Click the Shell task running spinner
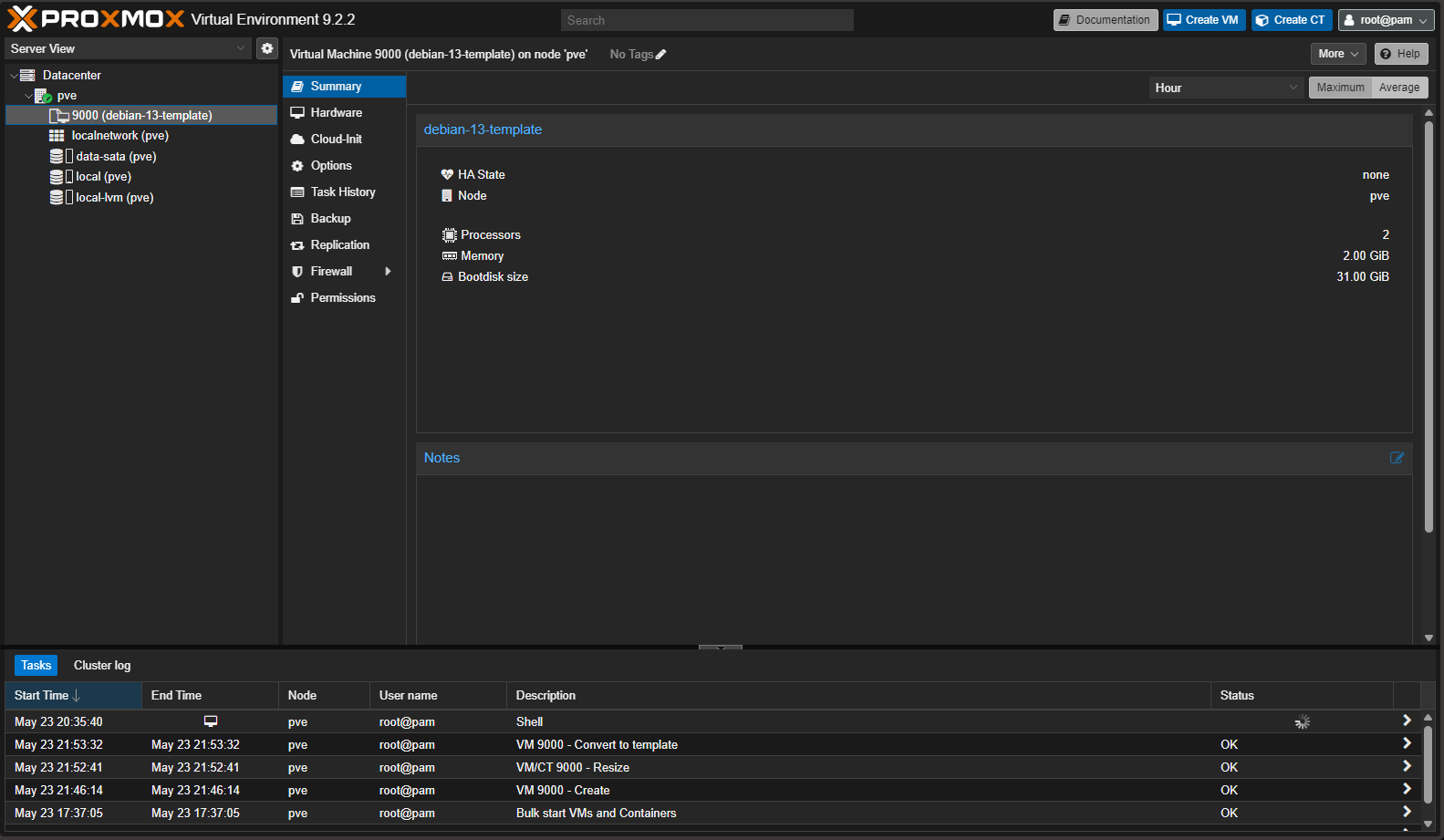The width and height of the screenshot is (1444, 840). 1302,722
